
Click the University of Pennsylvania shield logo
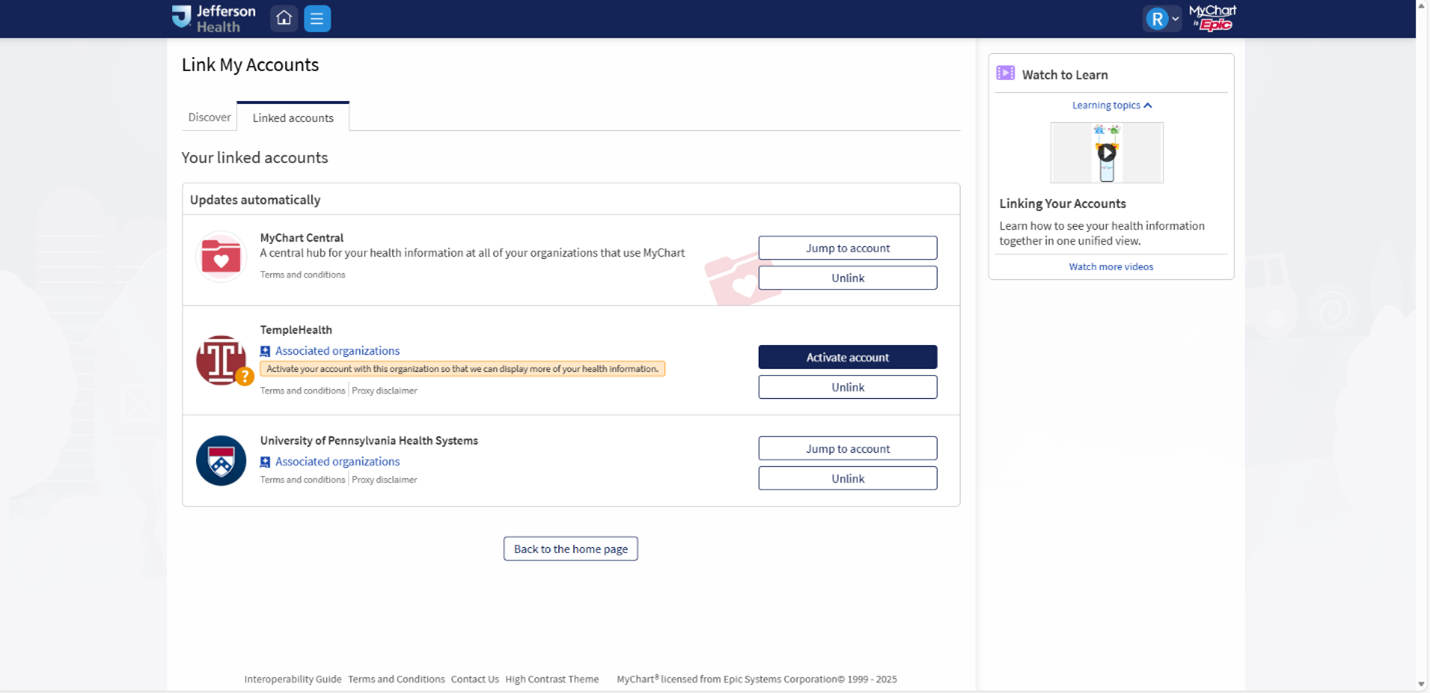[221, 461]
